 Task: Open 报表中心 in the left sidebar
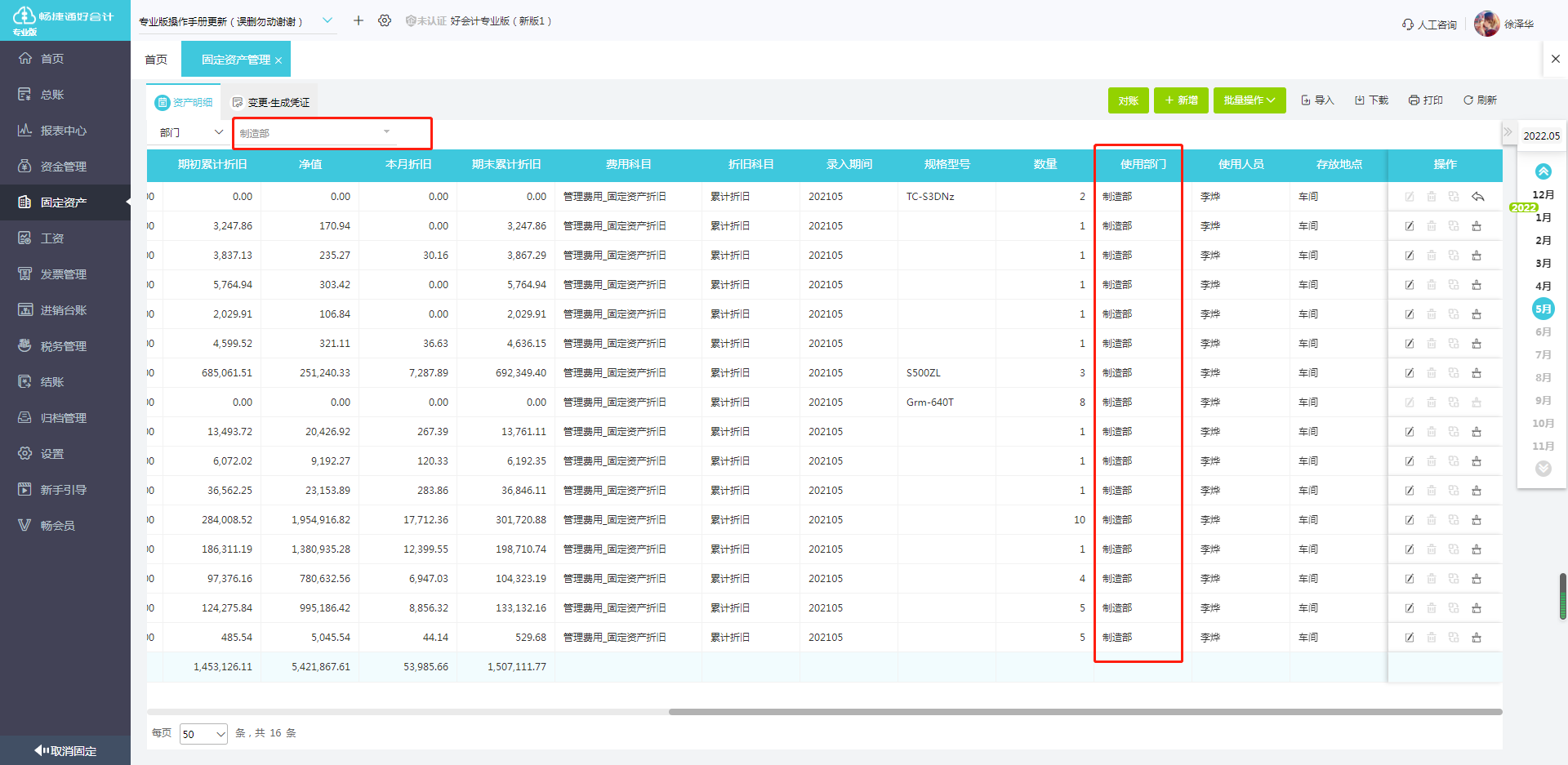(64, 131)
